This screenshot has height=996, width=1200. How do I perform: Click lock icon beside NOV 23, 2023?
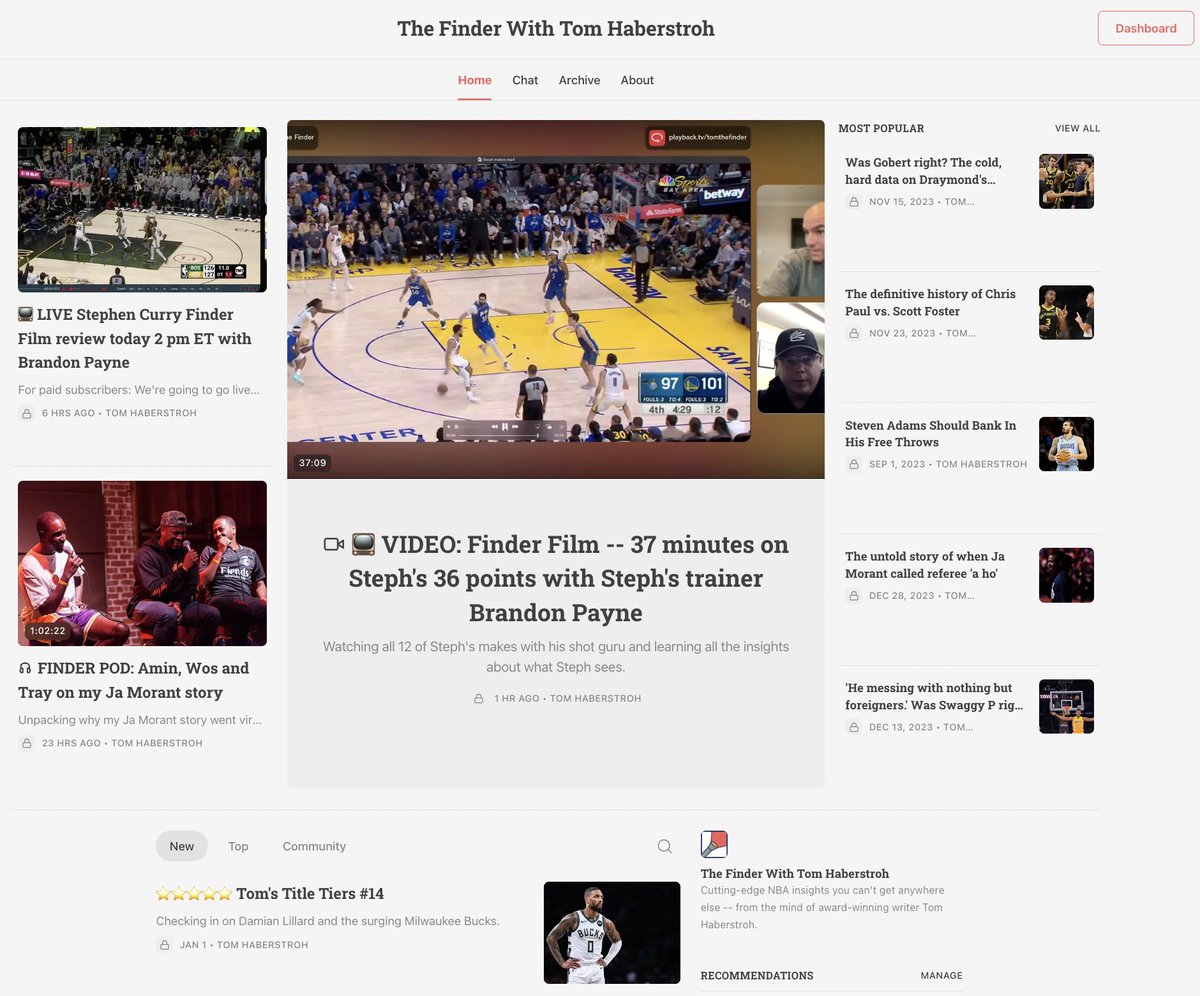click(x=853, y=333)
